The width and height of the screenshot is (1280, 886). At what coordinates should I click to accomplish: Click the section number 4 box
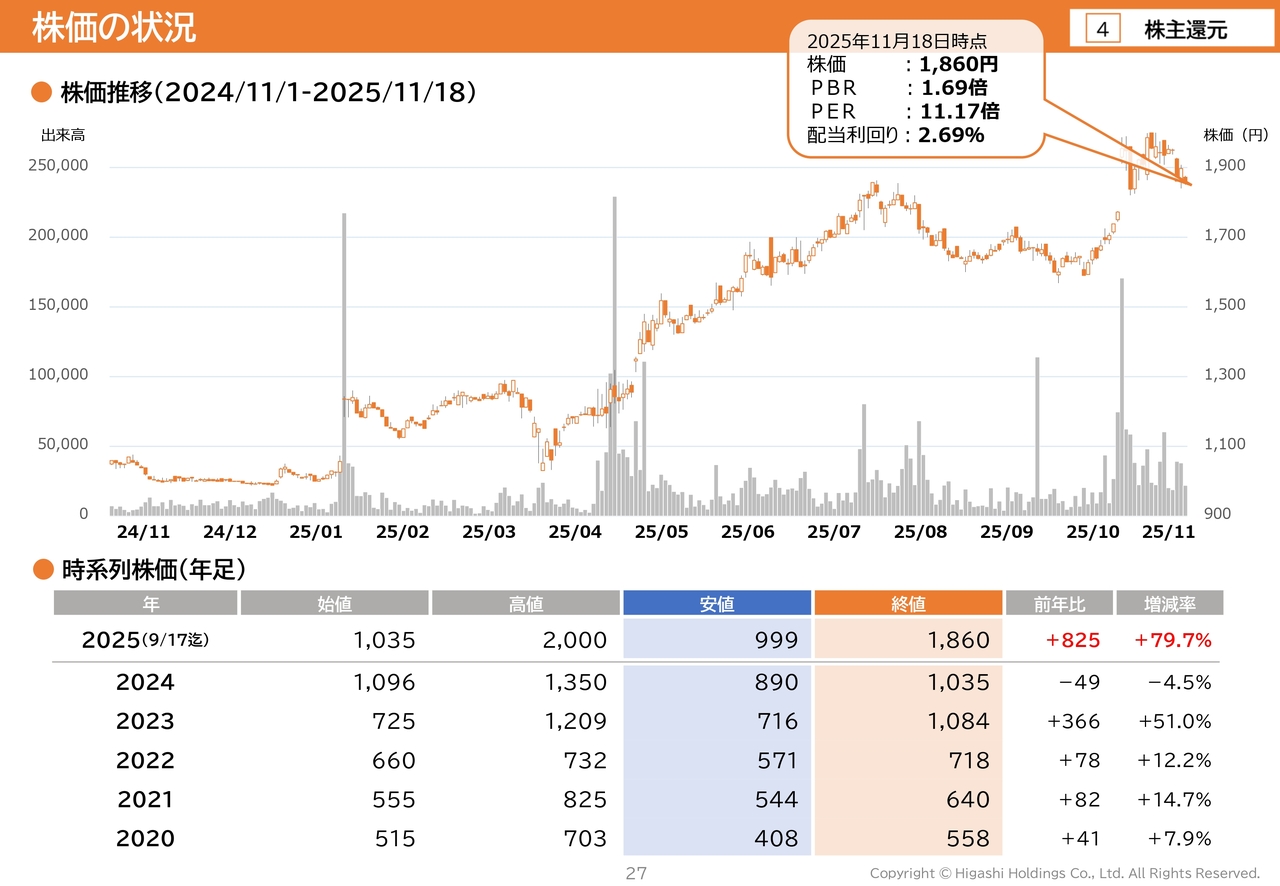click(1103, 30)
